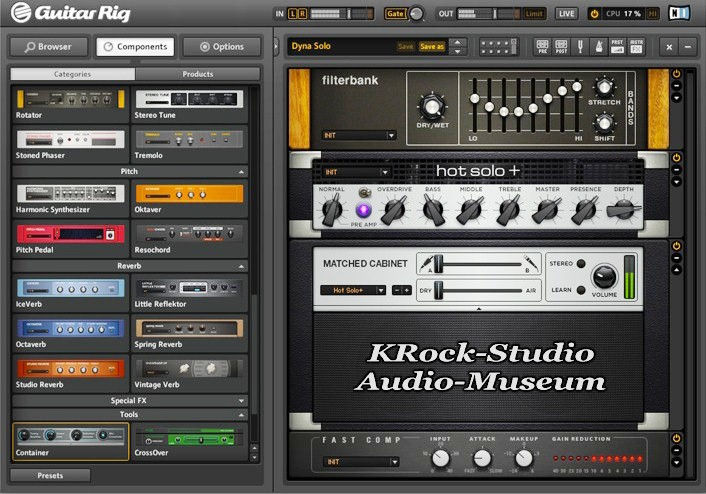Collapse the Reverb category section
This screenshot has width=706, height=494.
pyautogui.click(x=130, y=266)
